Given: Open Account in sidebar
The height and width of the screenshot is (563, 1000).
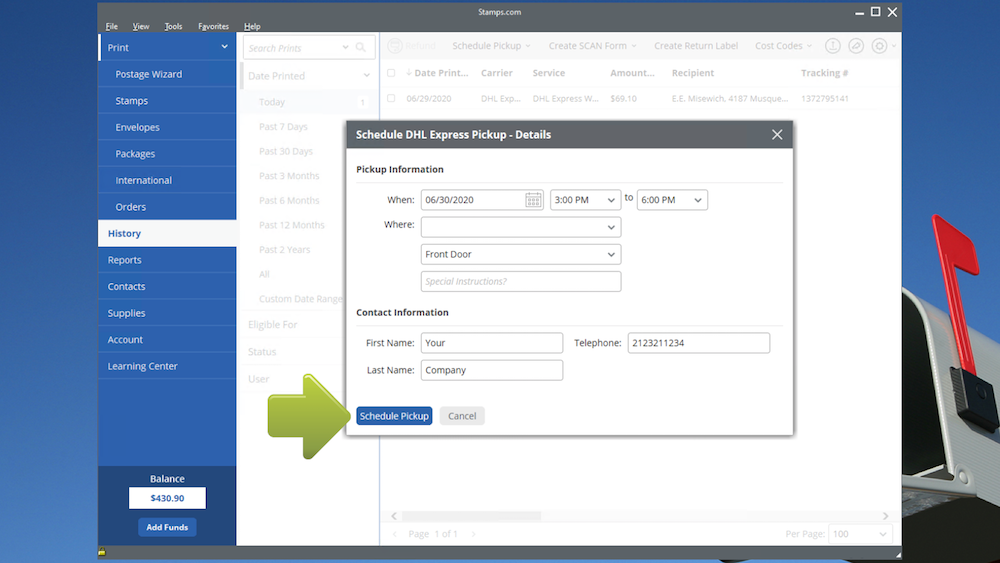Looking at the screenshot, I should click(x=167, y=340).
